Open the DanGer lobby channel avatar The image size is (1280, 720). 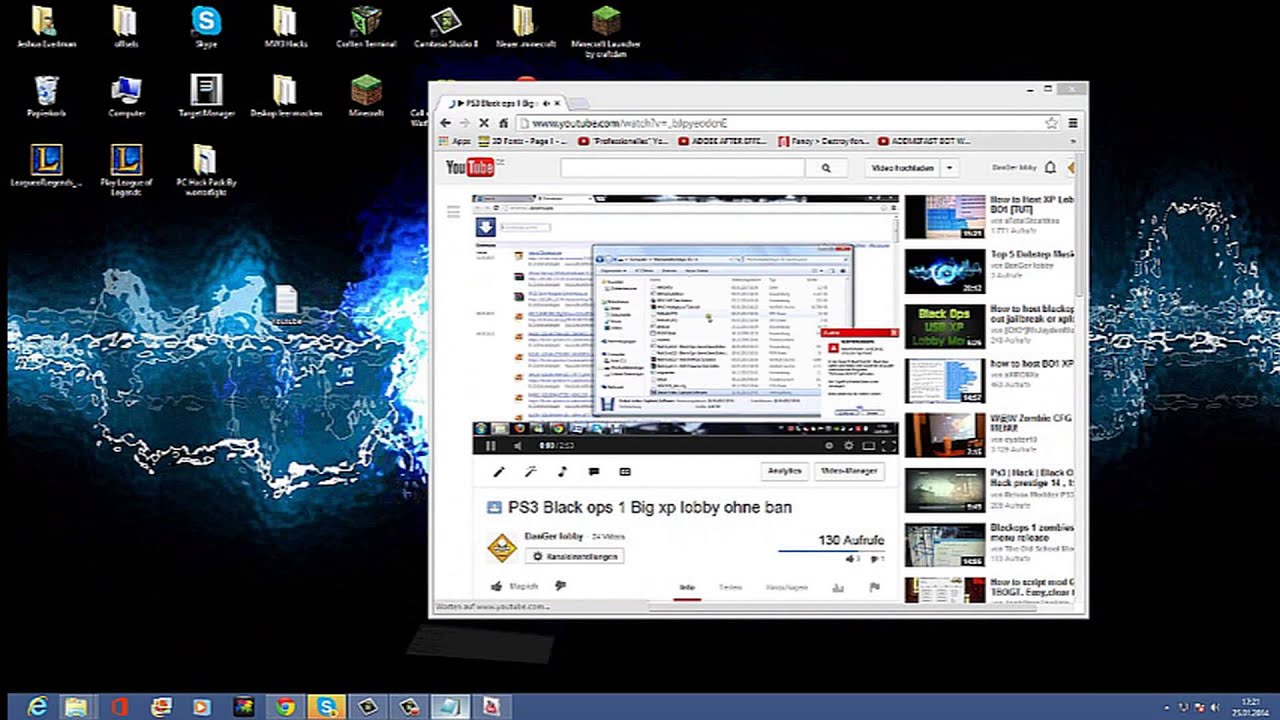(x=501, y=547)
